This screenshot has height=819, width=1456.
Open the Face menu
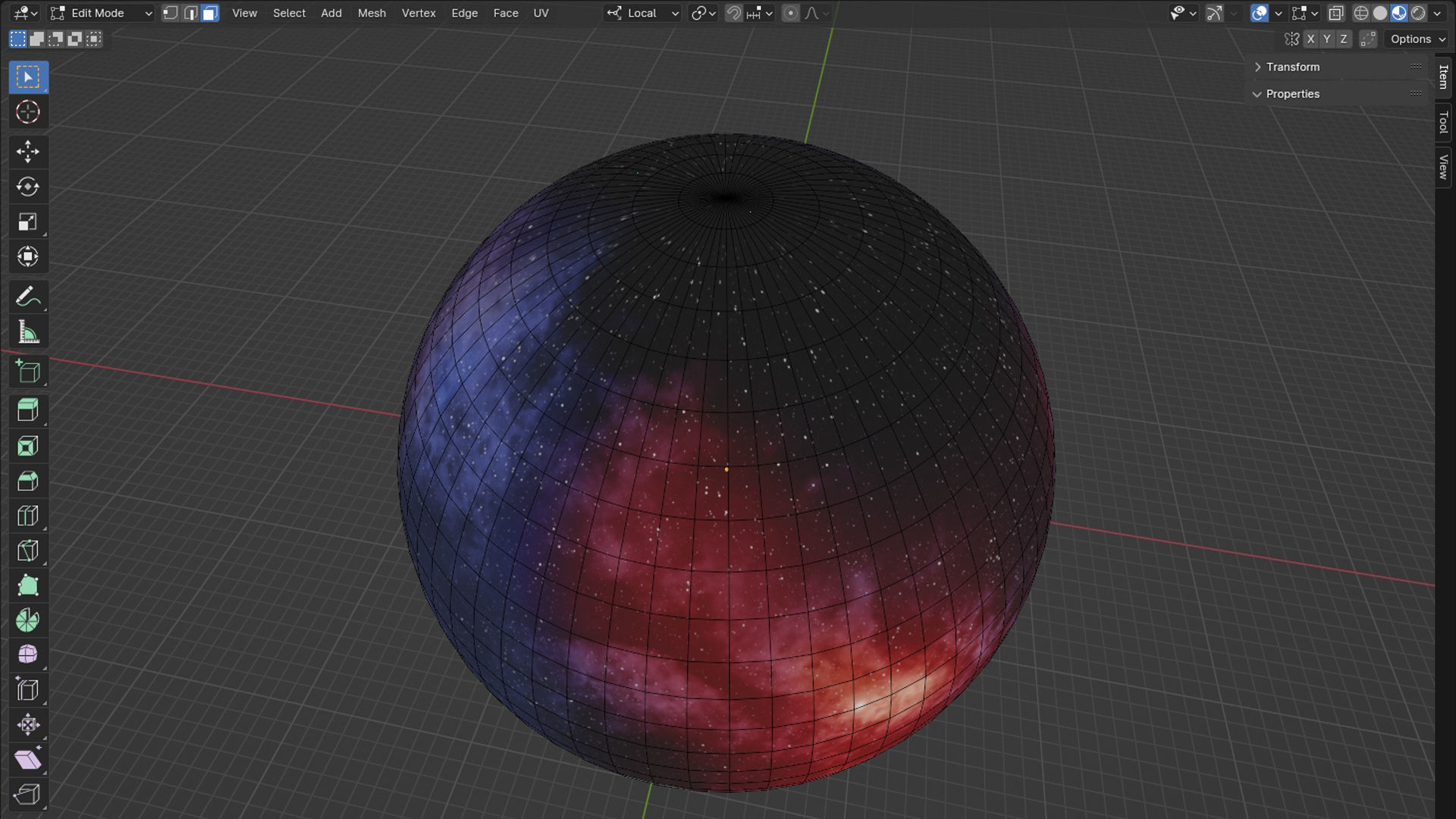point(506,13)
